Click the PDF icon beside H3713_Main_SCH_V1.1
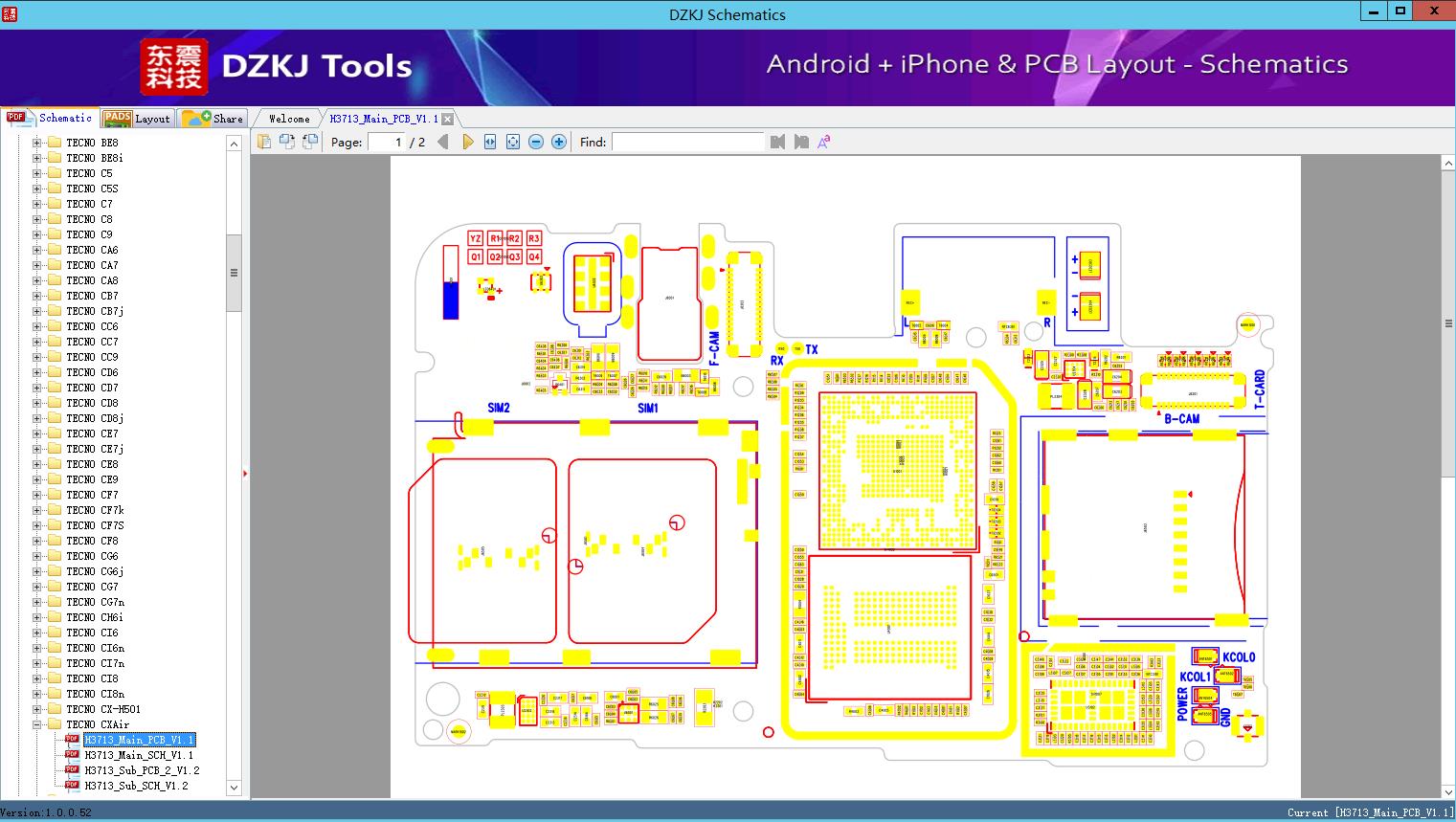The image size is (1456, 822). pos(72,755)
